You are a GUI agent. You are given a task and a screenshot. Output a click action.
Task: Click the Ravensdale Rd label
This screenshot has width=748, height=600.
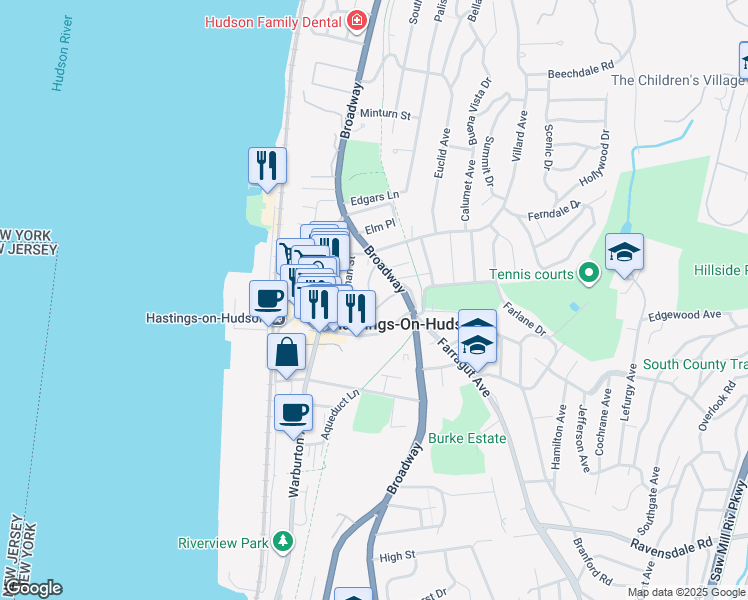click(x=671, y=548)
